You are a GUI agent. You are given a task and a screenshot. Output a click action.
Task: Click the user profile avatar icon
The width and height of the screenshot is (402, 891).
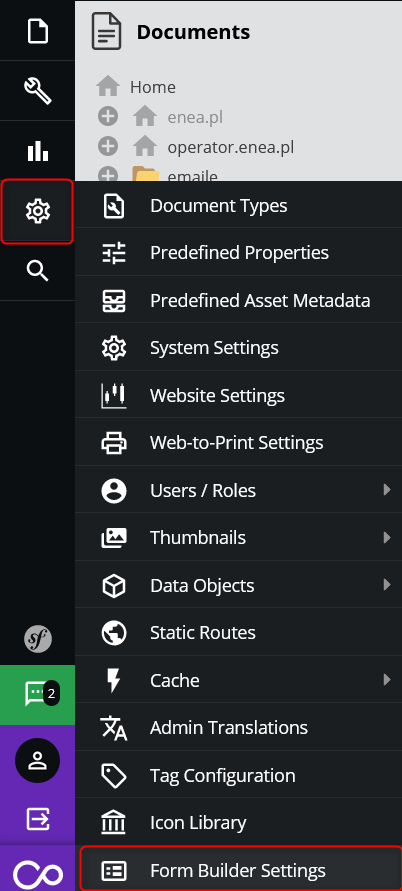coord(38,760)
